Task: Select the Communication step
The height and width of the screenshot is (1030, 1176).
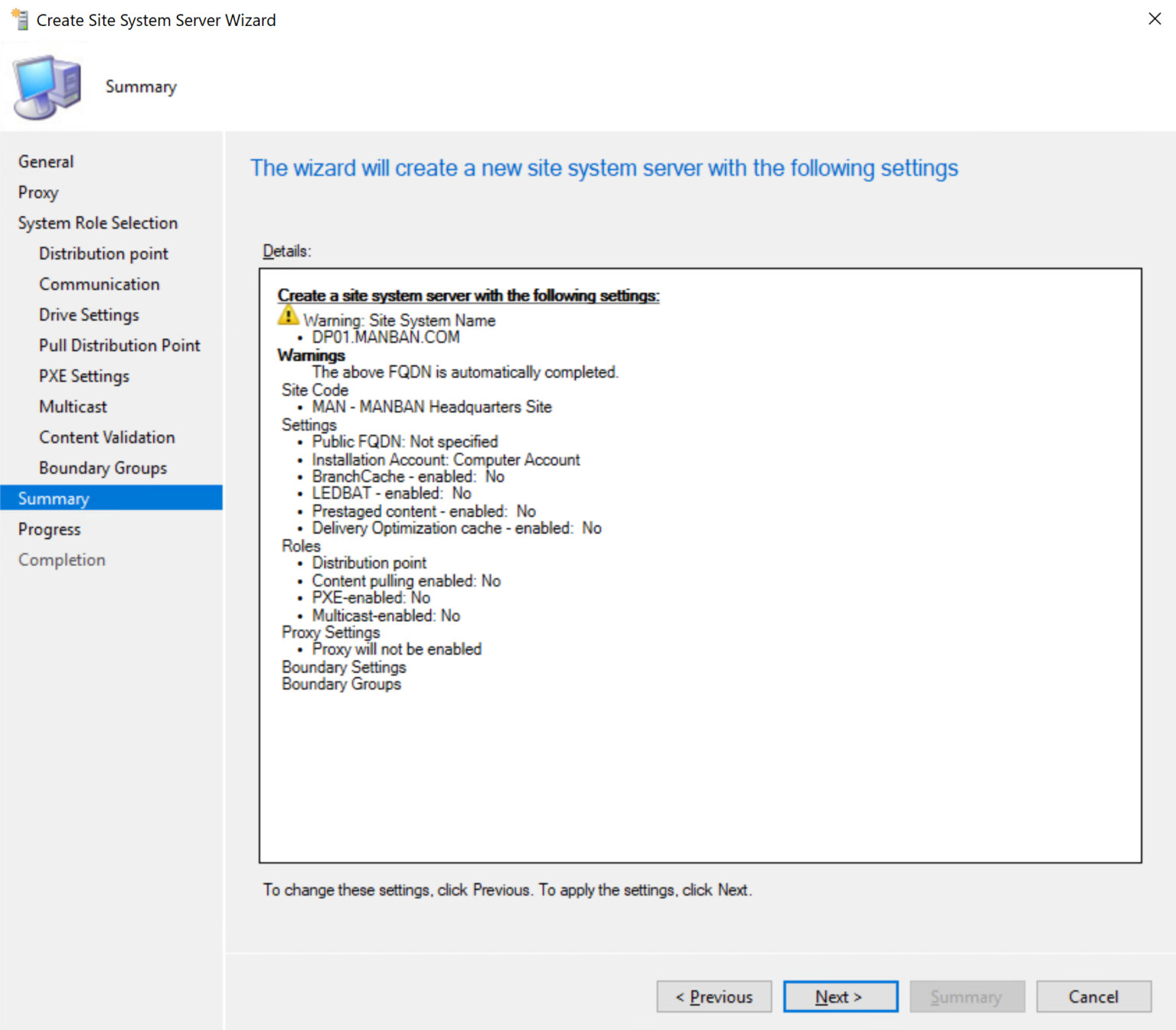Action: pos(100,284)
